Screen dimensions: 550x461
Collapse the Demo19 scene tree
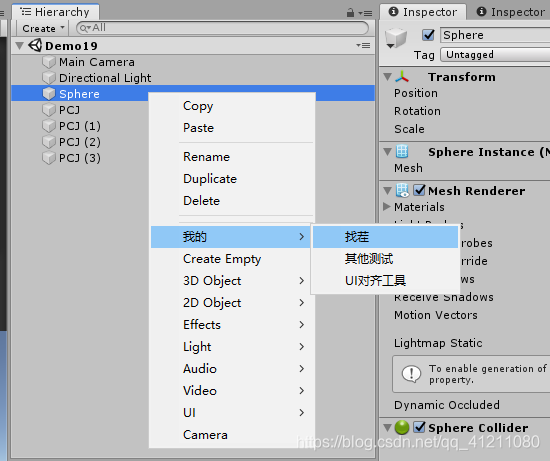pyautogui.click(x=20, y=46)
